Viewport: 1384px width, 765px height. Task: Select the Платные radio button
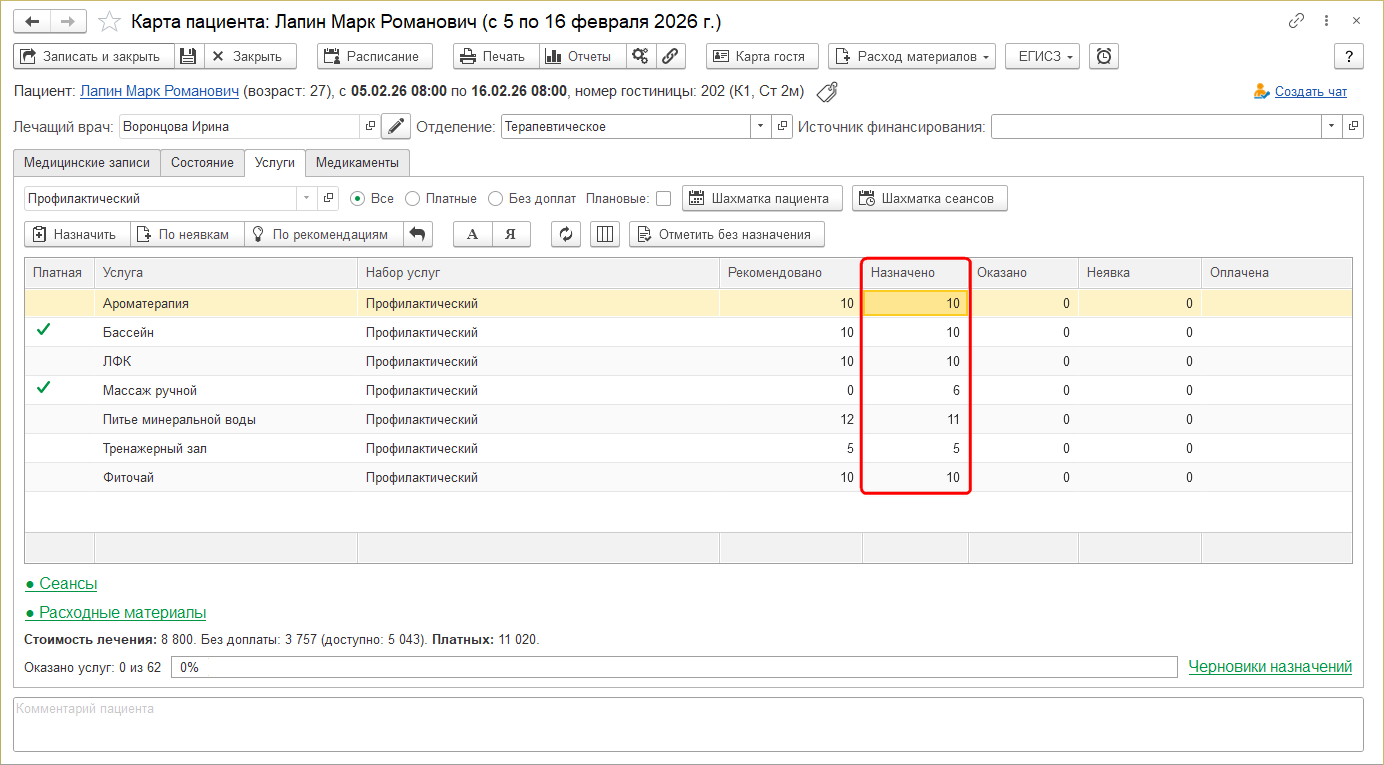[412, 199]
